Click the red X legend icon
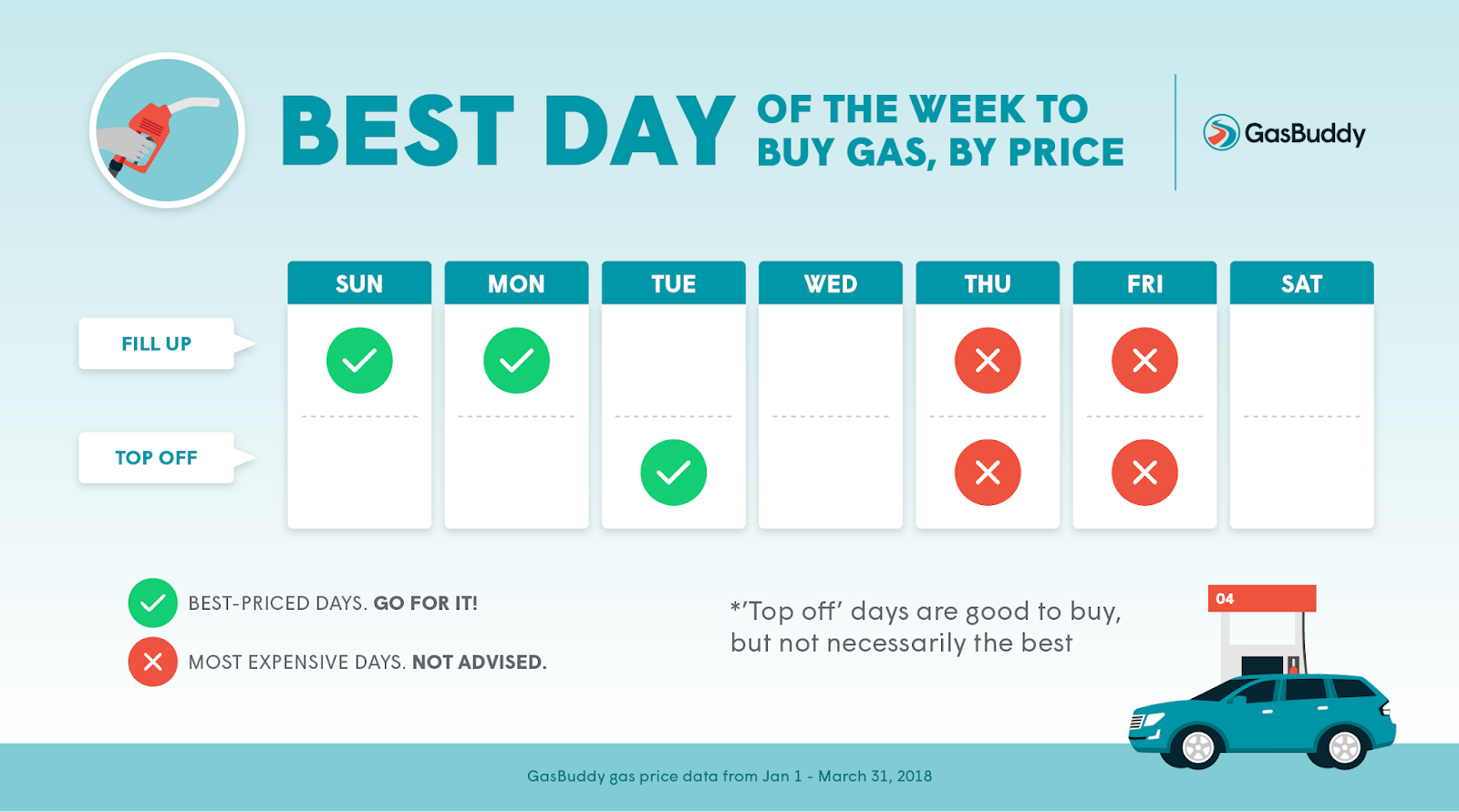The height and width of the screenshot is (812, 1459). coord(153,662)
